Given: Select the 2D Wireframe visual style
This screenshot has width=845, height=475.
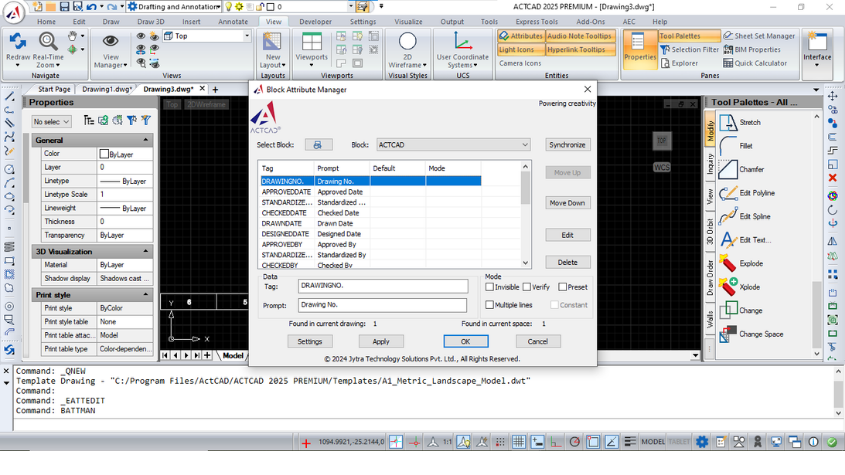Looking at the screenshot, I should (x=407, y=50).
